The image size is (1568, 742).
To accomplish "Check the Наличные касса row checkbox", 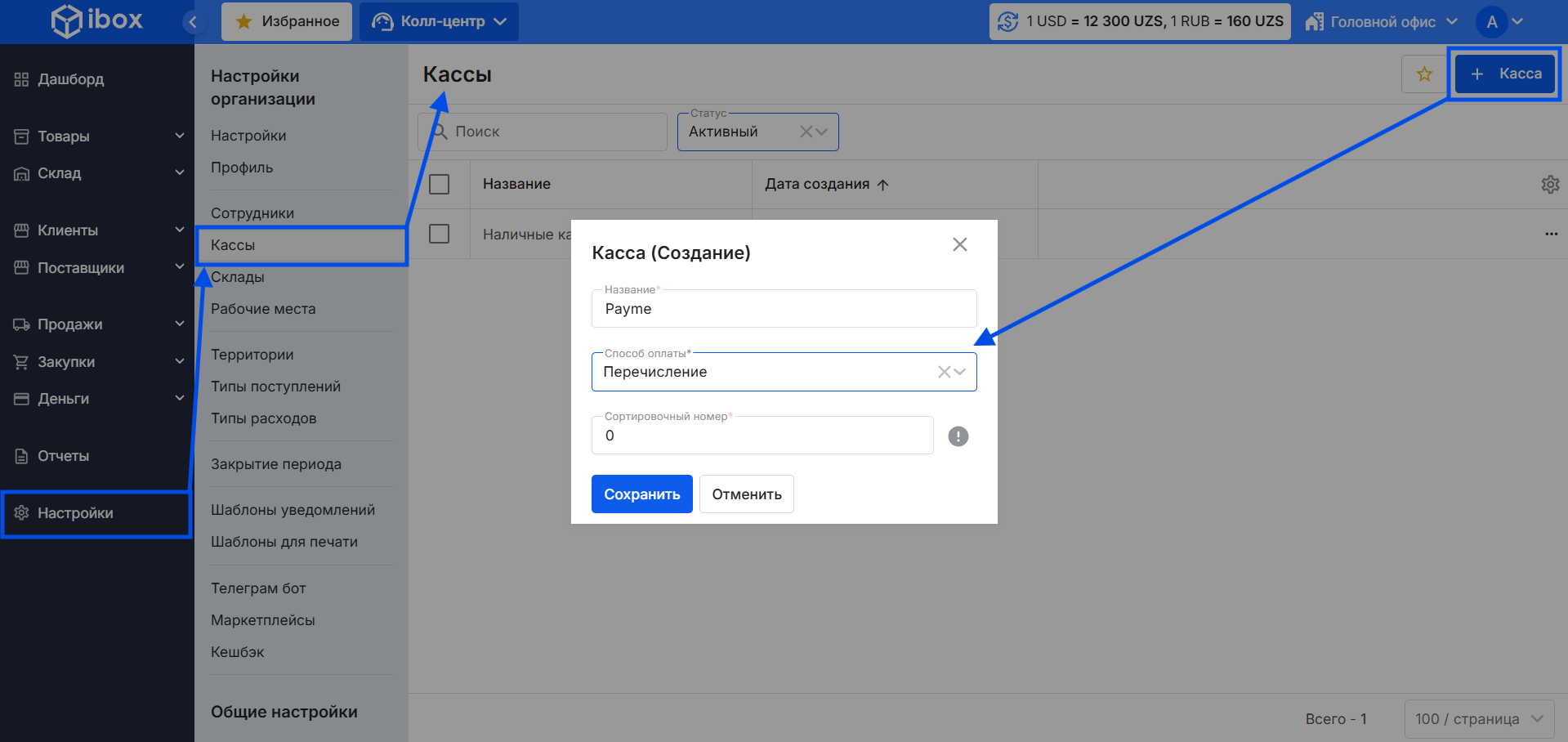I will point(440,235).
